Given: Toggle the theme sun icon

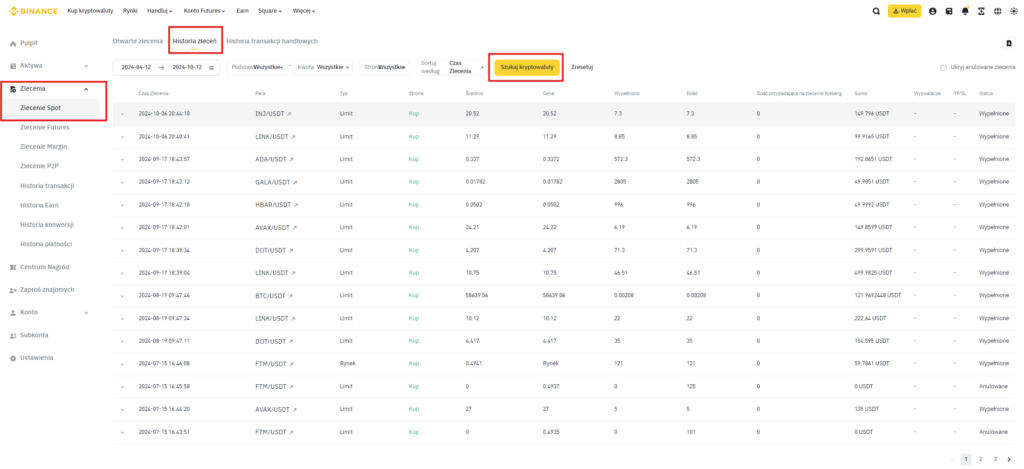Looking at the screenshot, I should click(1012, 11).
